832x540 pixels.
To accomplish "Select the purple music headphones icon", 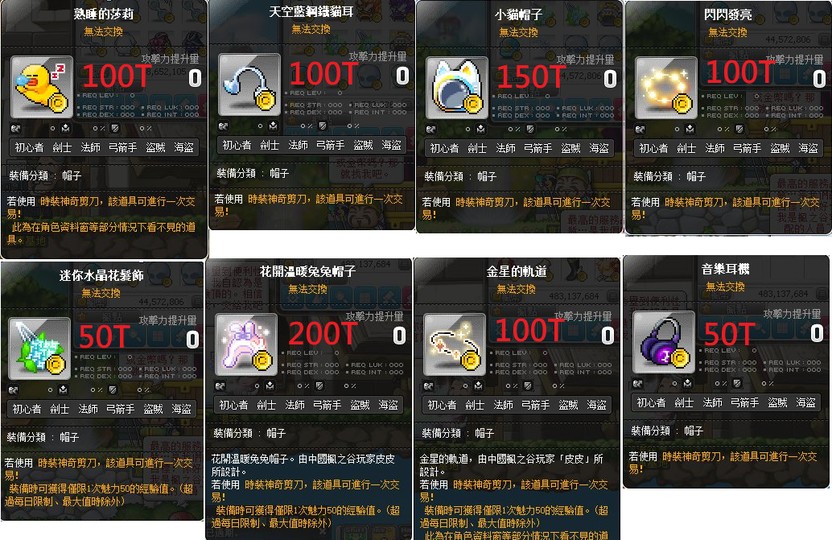I will coord(664,342).
